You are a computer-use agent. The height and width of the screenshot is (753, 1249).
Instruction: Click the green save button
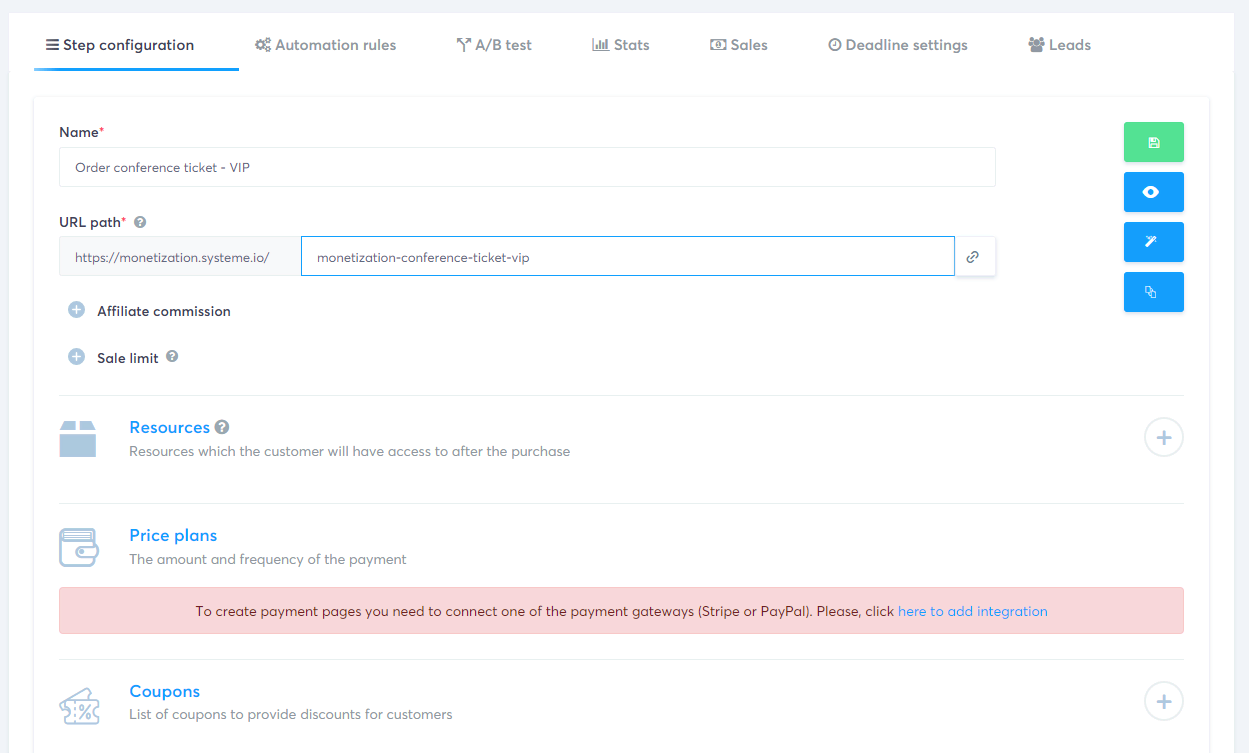(x=1153, y=142)
